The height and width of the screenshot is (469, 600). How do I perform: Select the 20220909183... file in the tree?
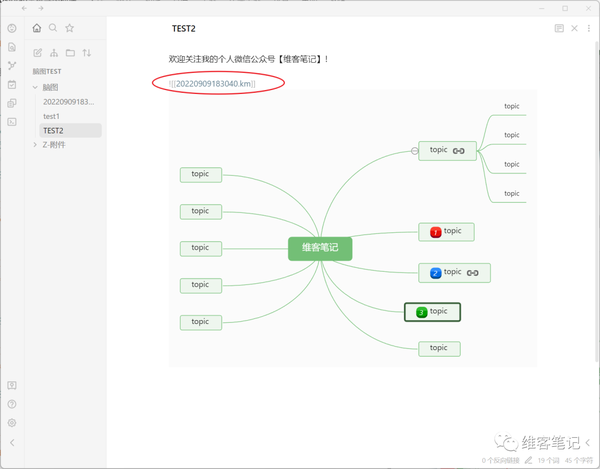pyautogui.click(x=68, y=102)
